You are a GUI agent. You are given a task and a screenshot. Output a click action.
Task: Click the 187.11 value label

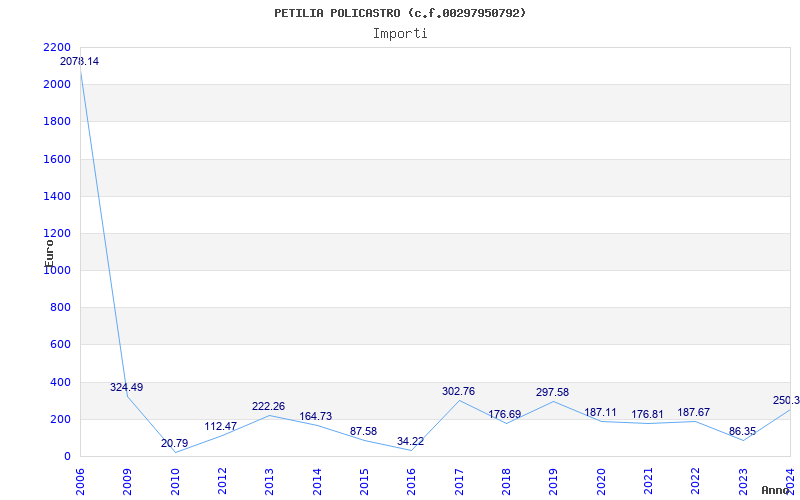pyautogui.click(x=600, y=413)
